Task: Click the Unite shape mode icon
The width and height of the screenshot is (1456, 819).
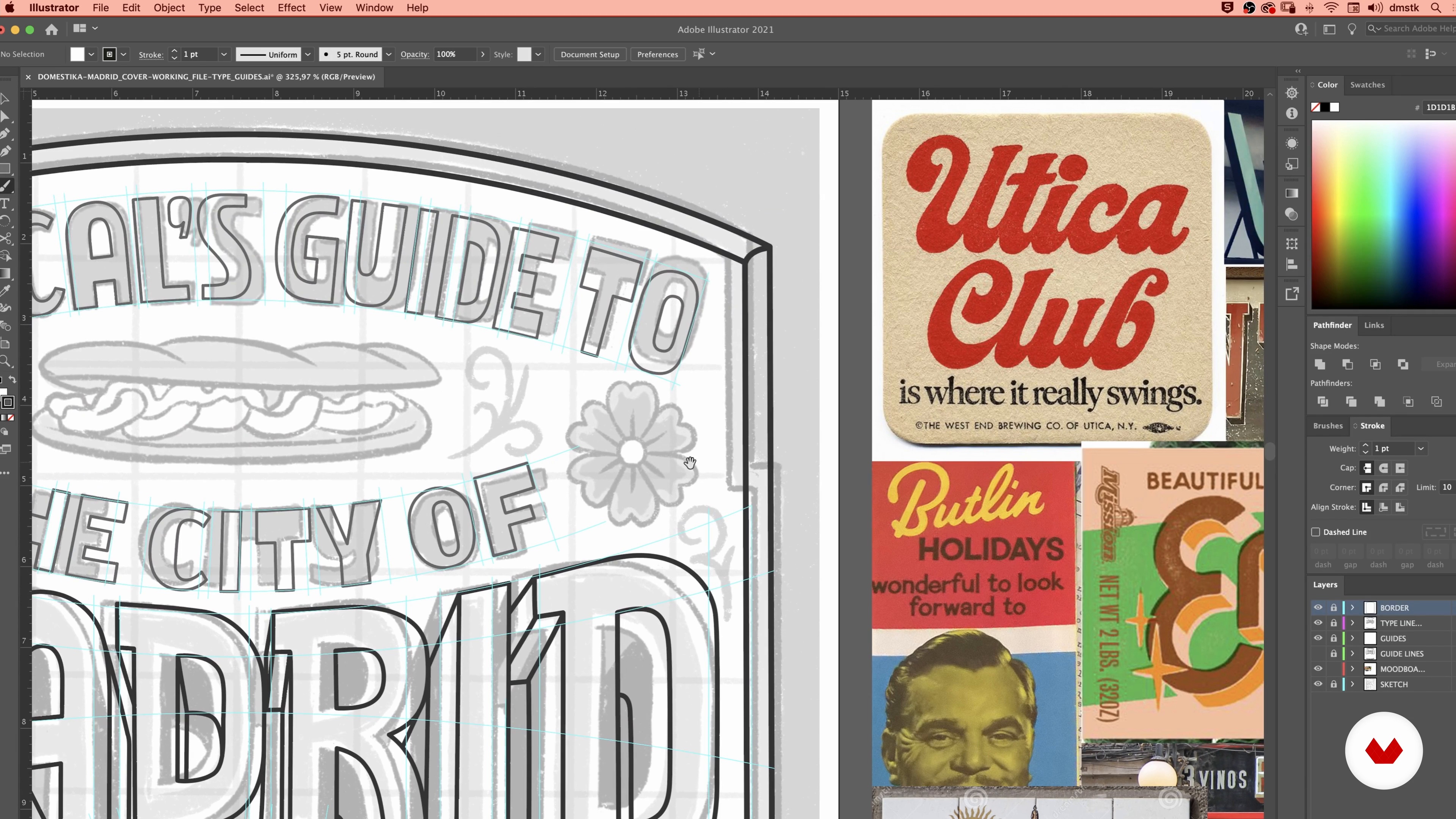Action: coord(1320,364)
